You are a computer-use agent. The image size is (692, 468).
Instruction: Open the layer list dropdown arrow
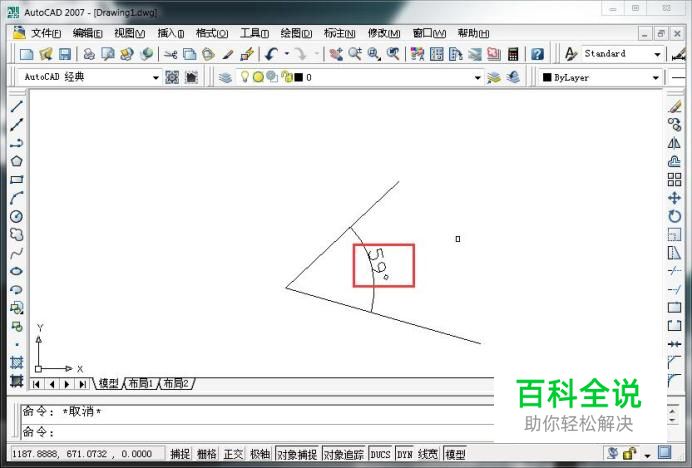tap(478, 78)
